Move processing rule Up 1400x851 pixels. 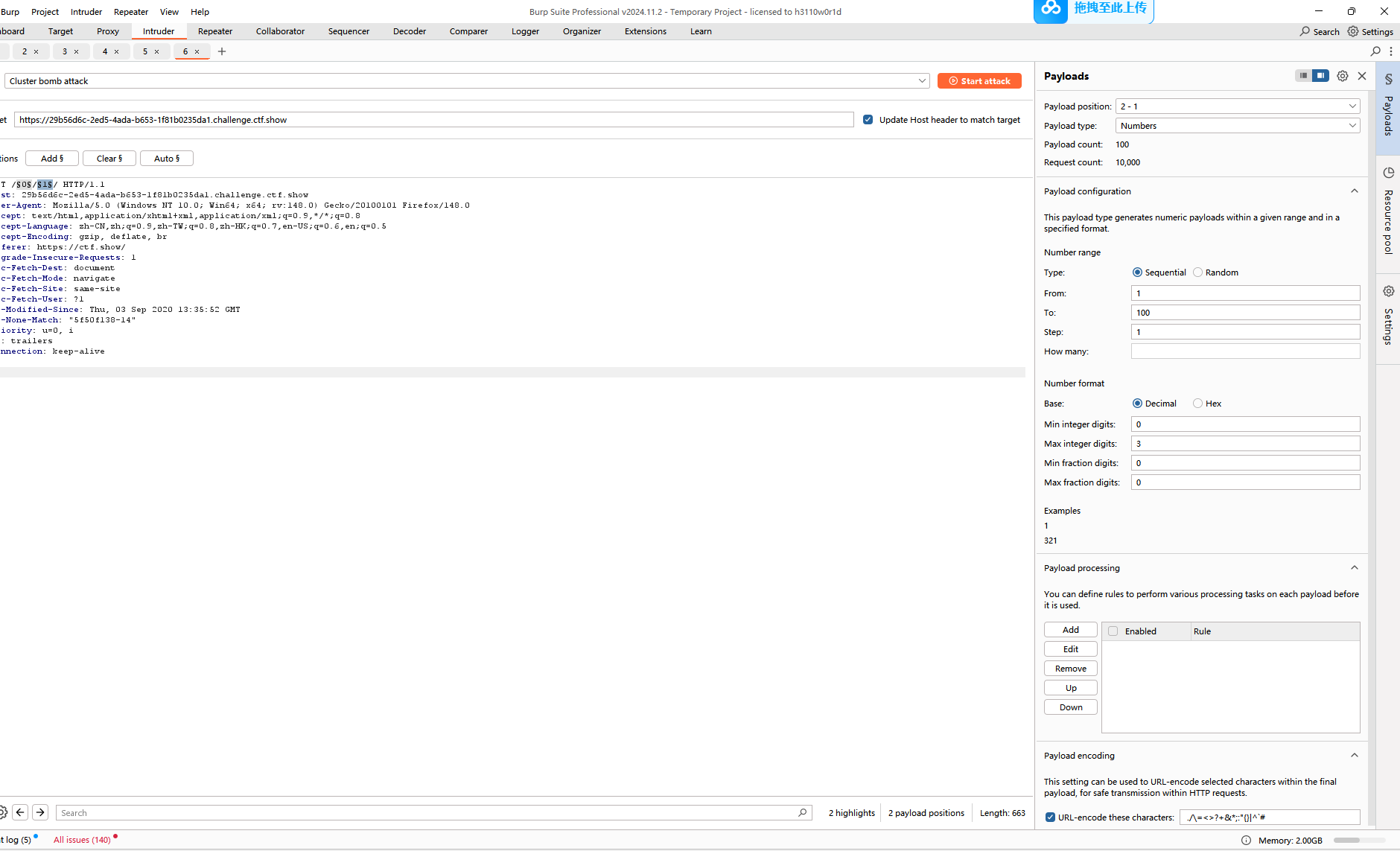tap(1071, 688)
